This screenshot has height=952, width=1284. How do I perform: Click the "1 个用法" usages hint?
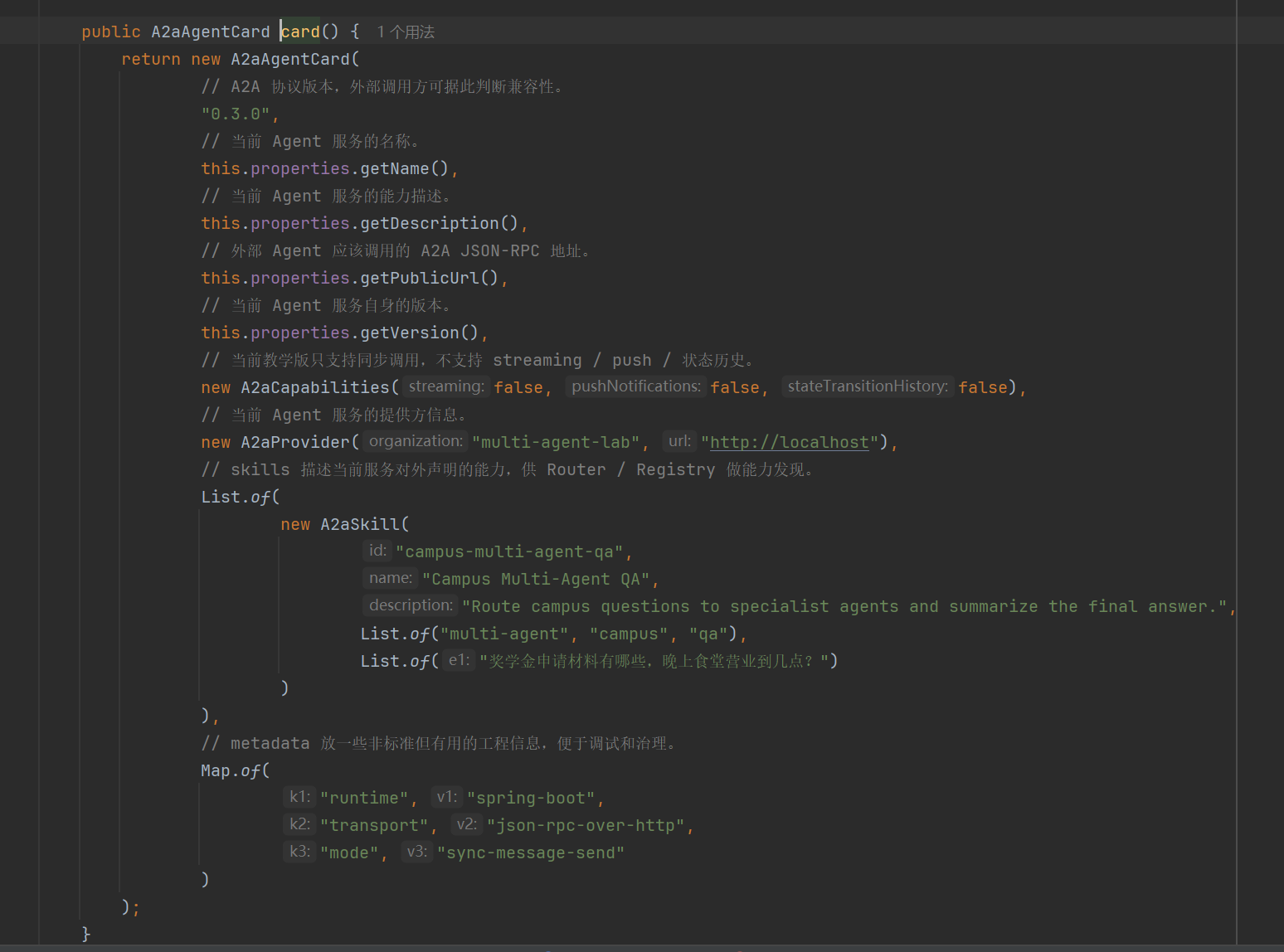click(406, 32)
